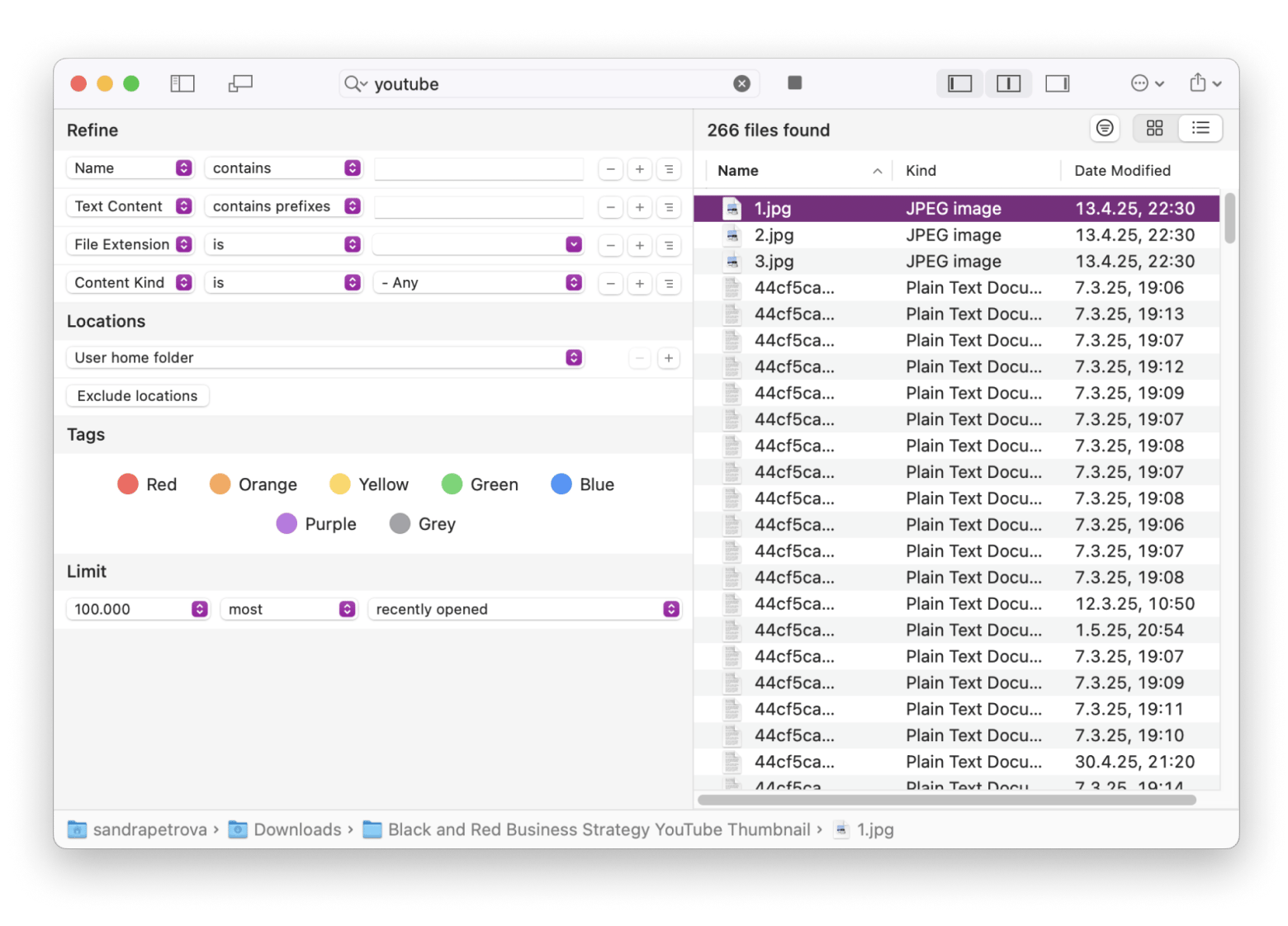The height and width of the screenshot is (926, 1288).
Task: Add criterion after the Name row
Action: pos(639,168)
